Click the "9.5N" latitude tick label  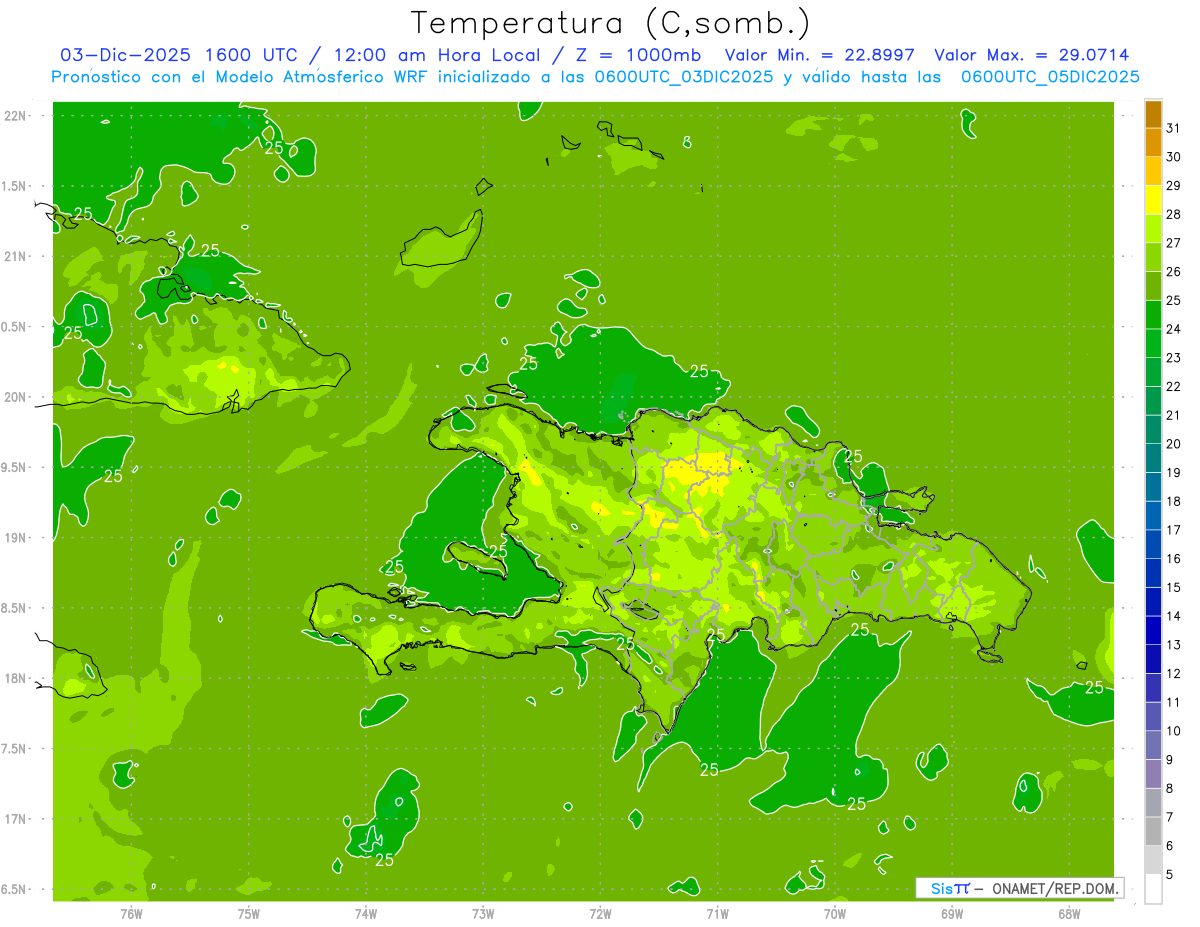pyautogui.click(x=15, y=467)
